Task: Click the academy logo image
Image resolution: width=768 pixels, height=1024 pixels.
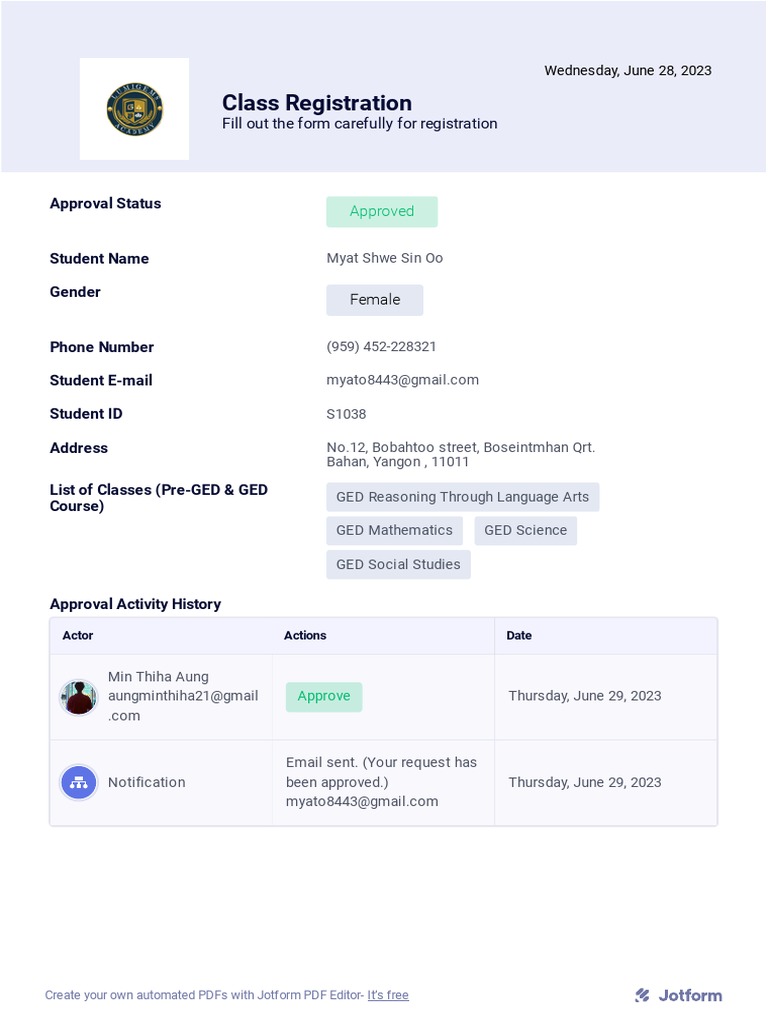Action: click(134, 109)
